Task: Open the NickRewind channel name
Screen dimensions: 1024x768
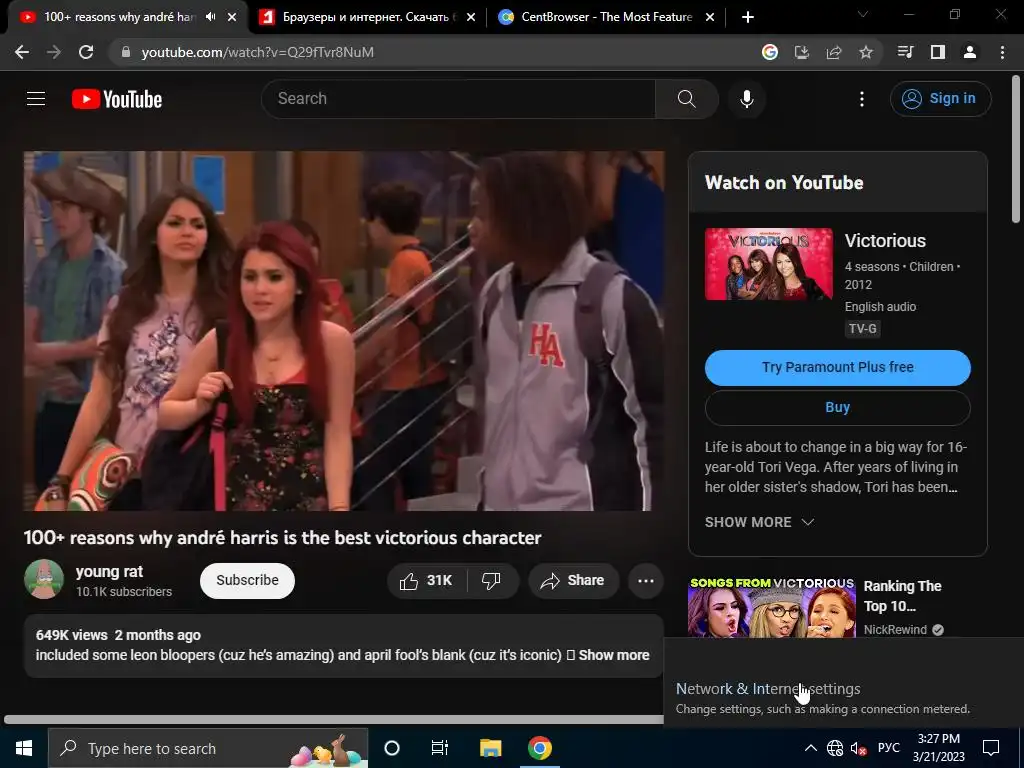Action: [x=895, y=630]
